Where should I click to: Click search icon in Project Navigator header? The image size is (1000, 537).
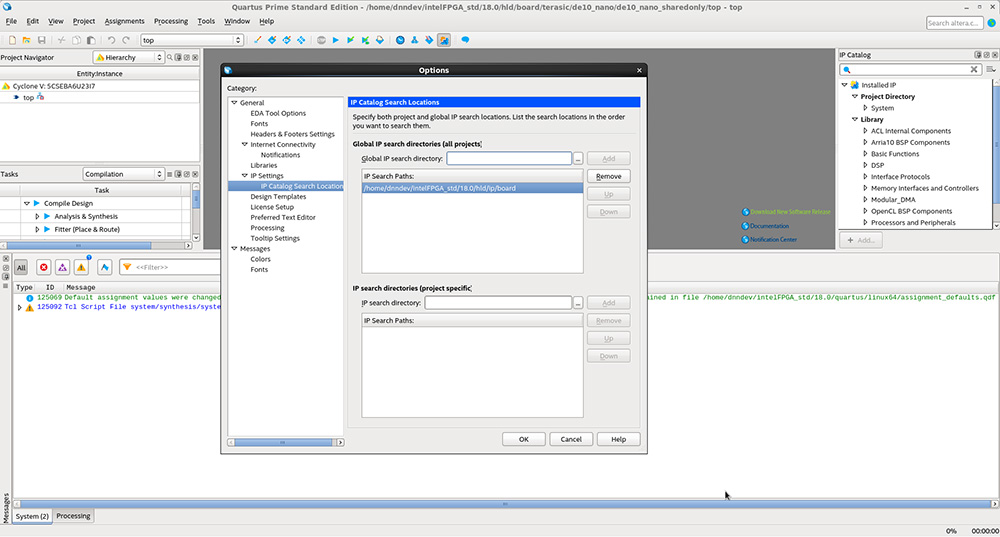click(170, 57)
